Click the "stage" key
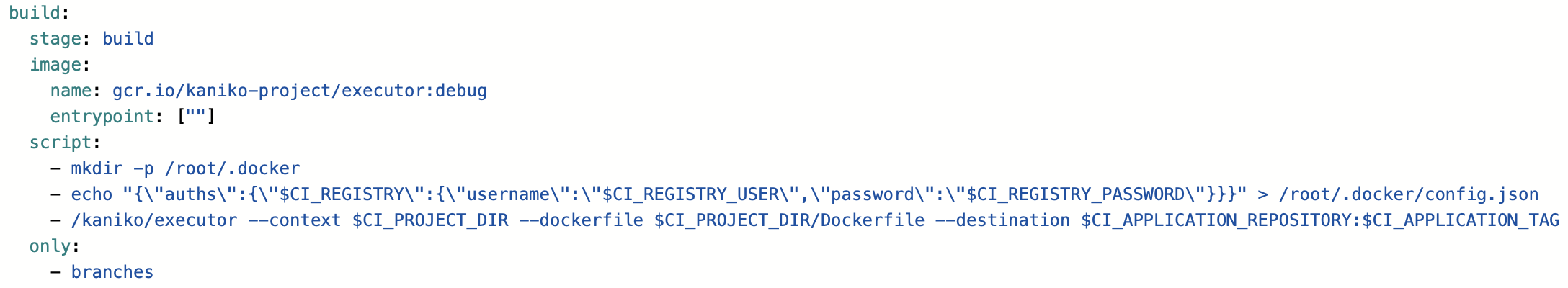1568x288 pixels. click(55, 39)
